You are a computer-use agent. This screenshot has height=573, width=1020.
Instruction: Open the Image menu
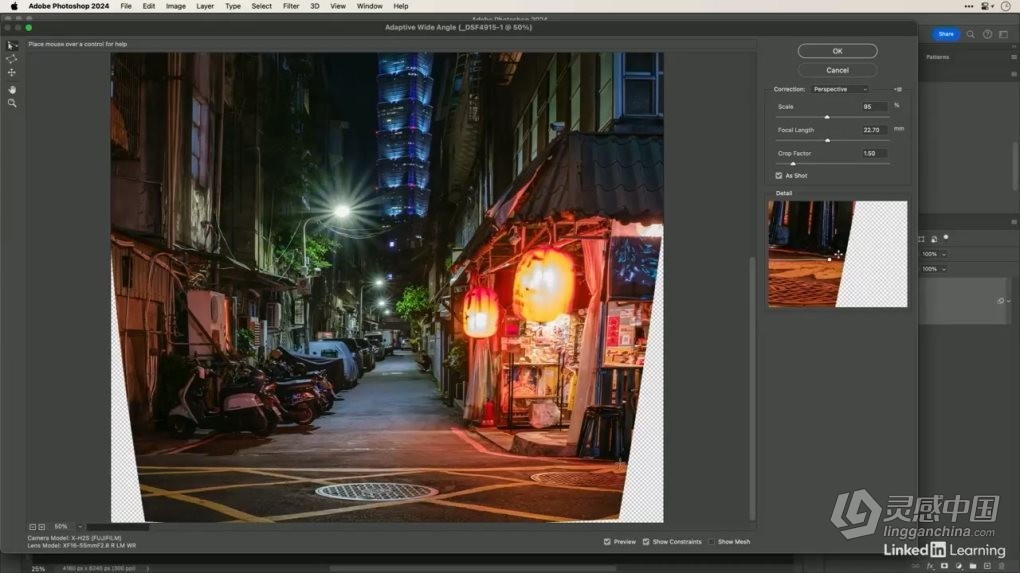(176, 6)
